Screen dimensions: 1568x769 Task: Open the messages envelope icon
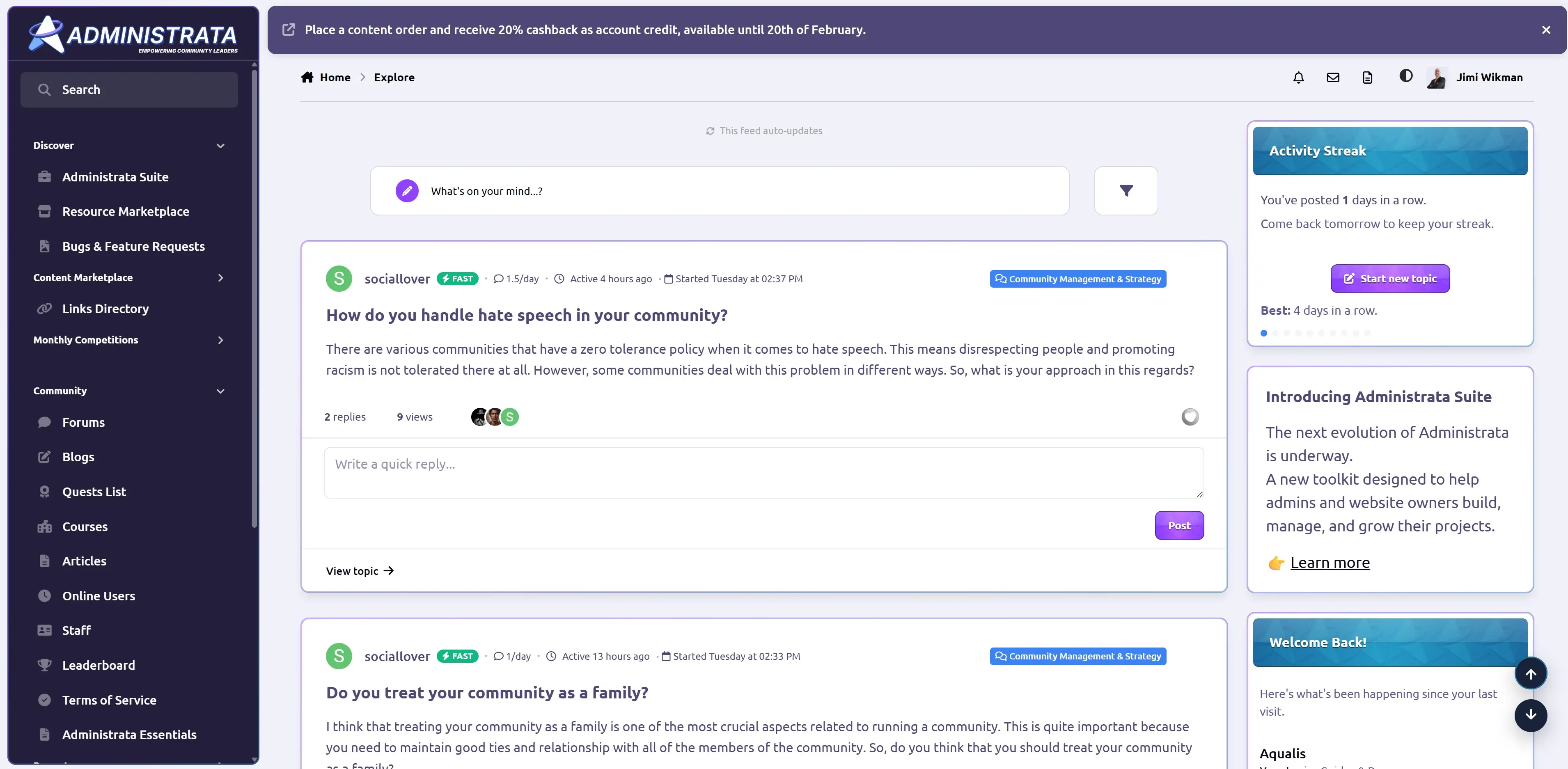pyautogui.click(x=1333, y=77)
